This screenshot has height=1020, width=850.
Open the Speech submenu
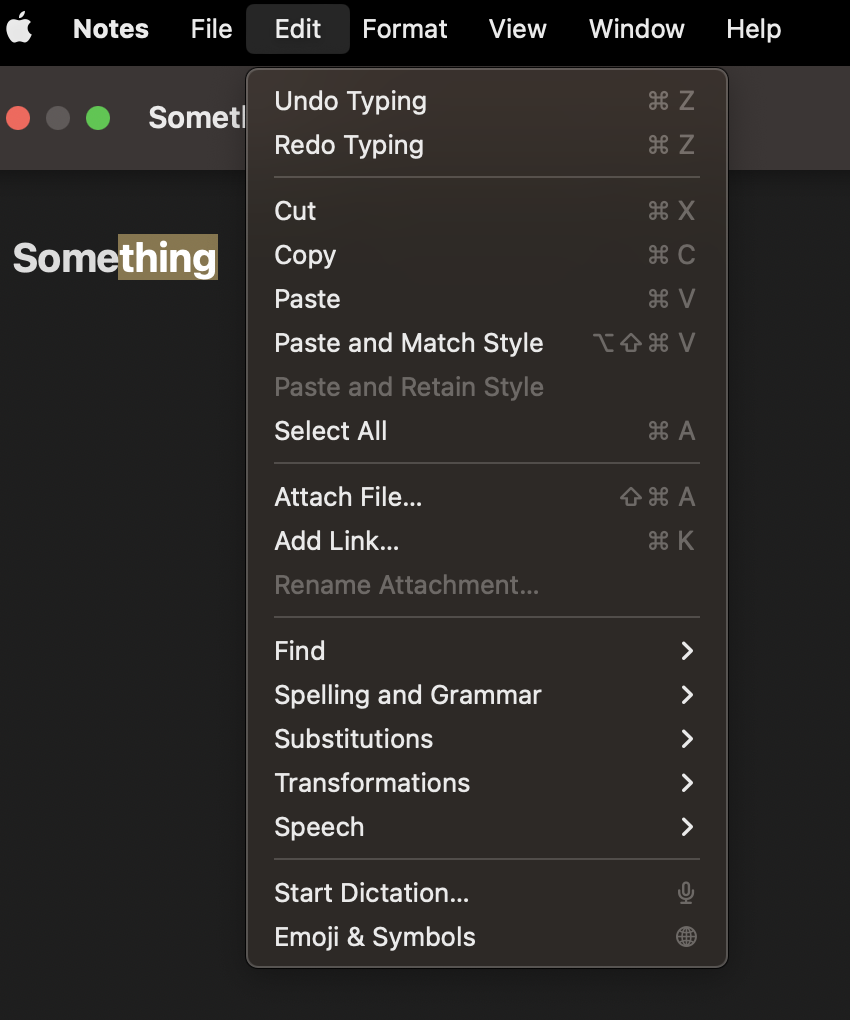coord(319,827)
